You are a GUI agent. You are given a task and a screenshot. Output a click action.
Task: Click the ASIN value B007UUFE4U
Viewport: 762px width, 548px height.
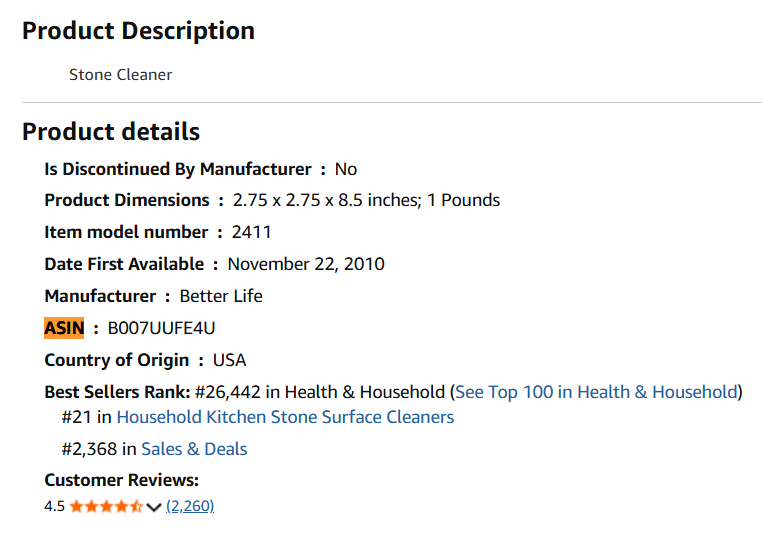point(161,328)
